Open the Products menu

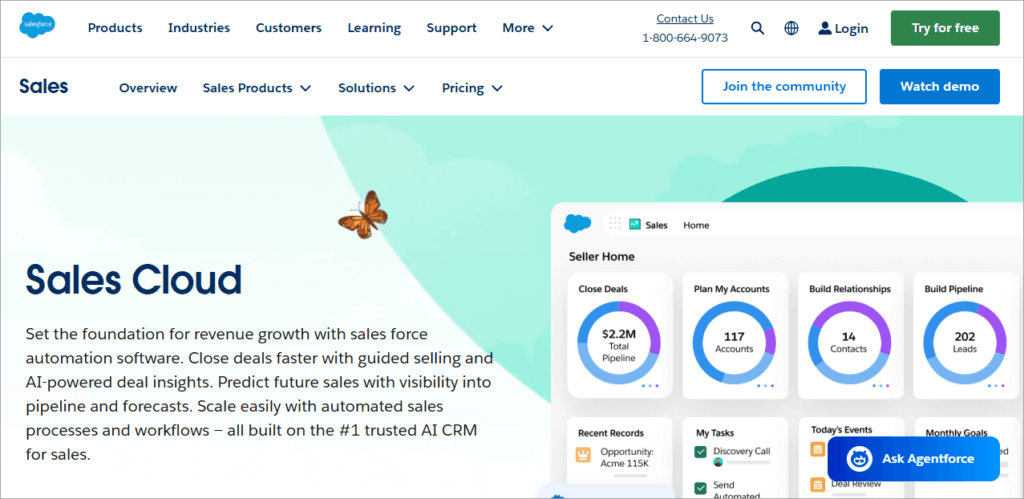(115, 28)
